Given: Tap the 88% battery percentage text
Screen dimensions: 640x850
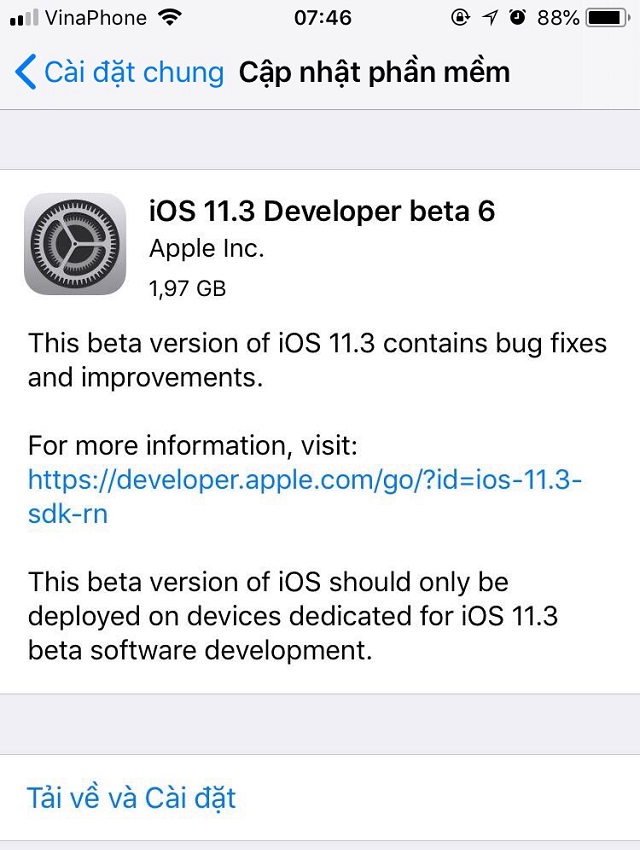Looking at the screenshot, I should pos(558,18).
